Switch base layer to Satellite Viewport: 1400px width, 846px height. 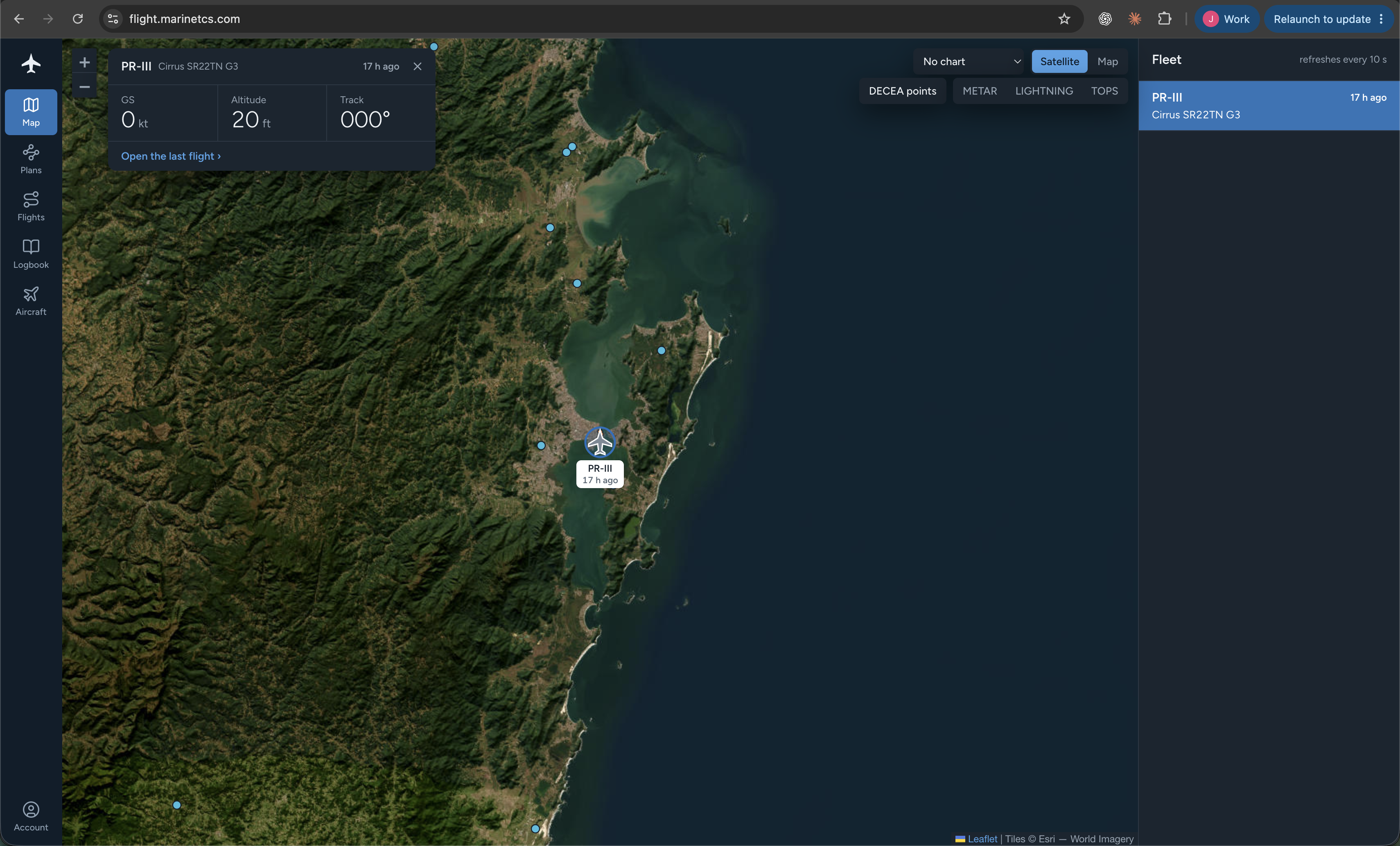(x=1060, y=61)
